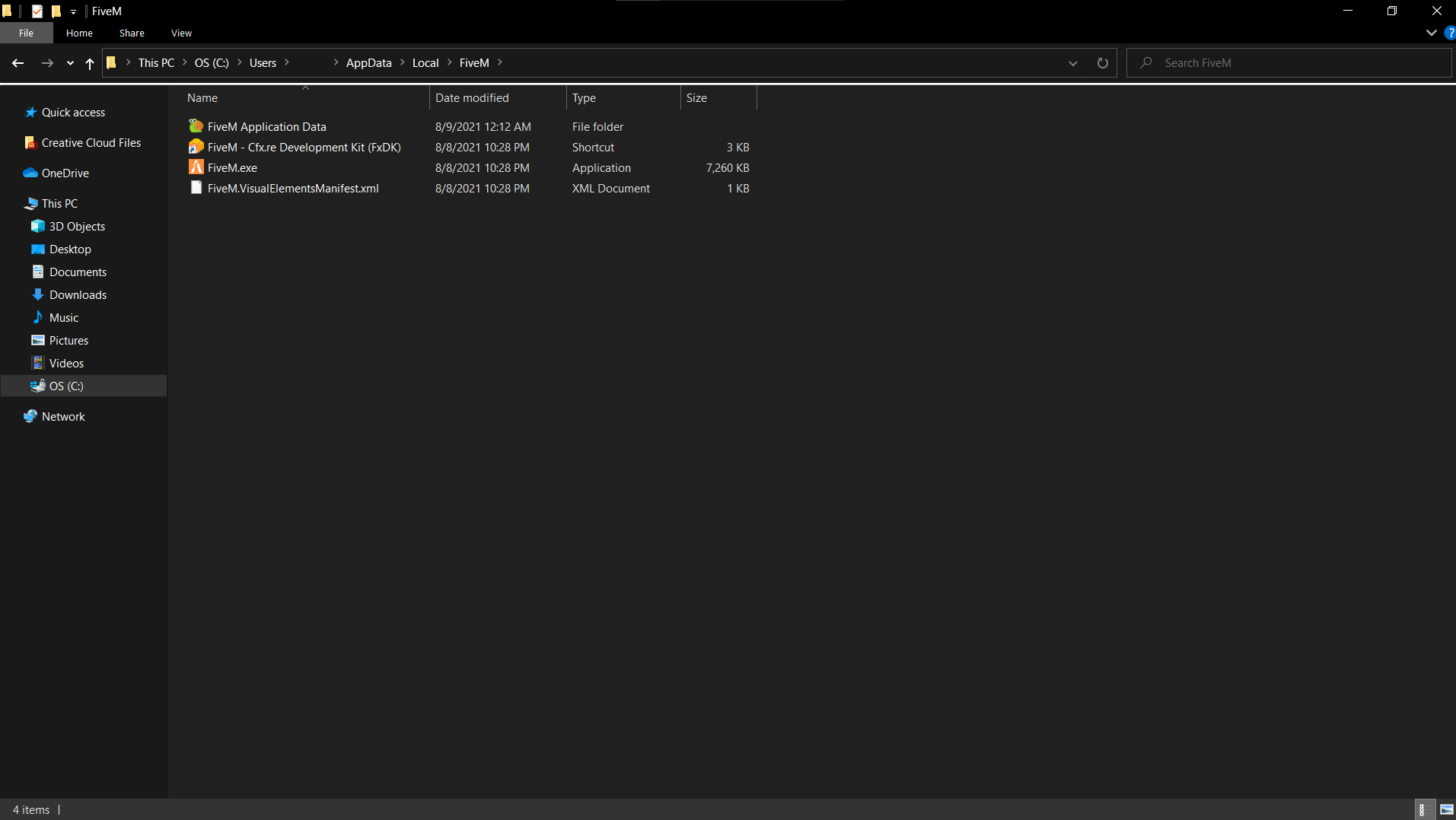The image size is (1456, 820).
Task: Go forward with the right arrow button
Action: point(47,63)
